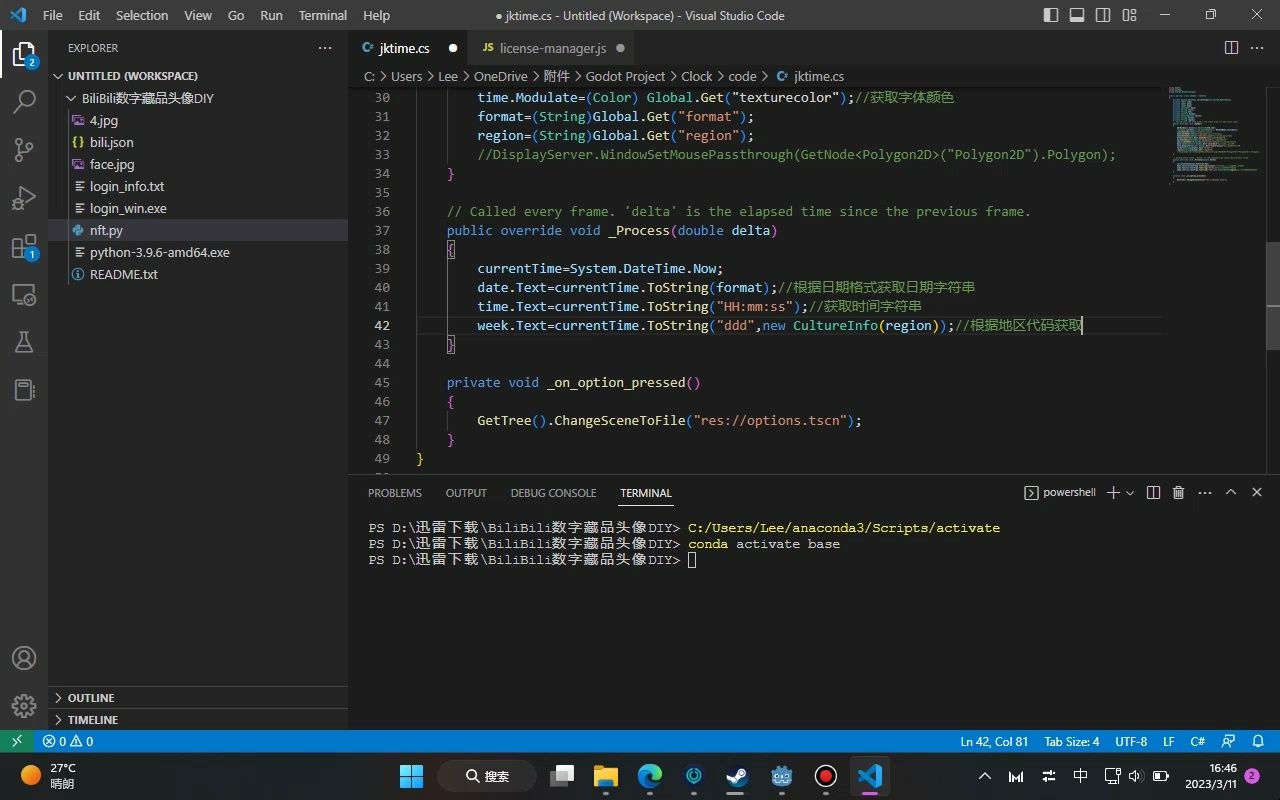The width and height of the screenshot is (1280, 800).
Task: Toggle primary sidebar layout button
Action: (x=1051, y=15)
